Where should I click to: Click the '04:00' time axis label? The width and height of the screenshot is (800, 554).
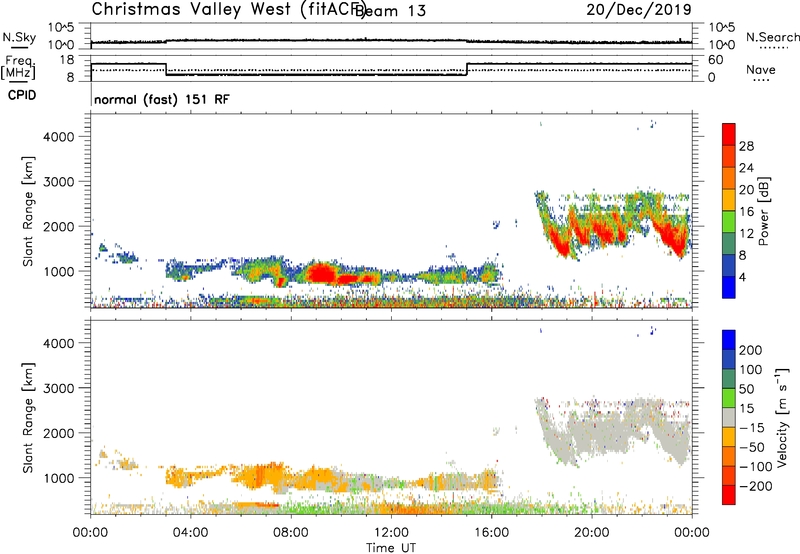(190, 533)
